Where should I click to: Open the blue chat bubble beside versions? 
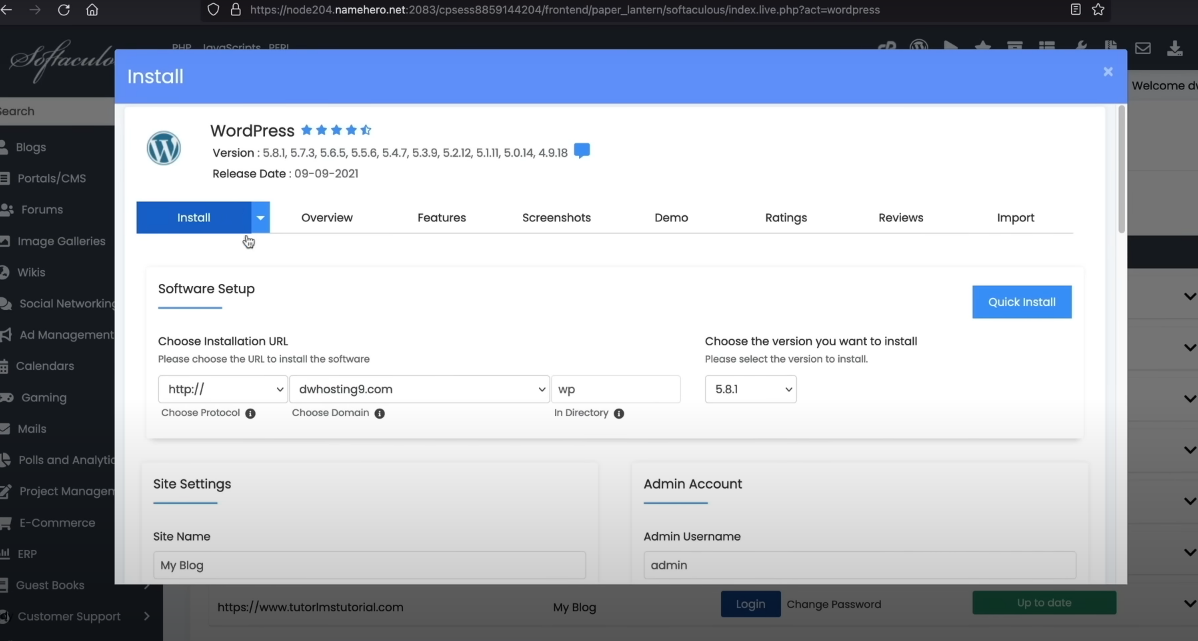coord(581,151)
